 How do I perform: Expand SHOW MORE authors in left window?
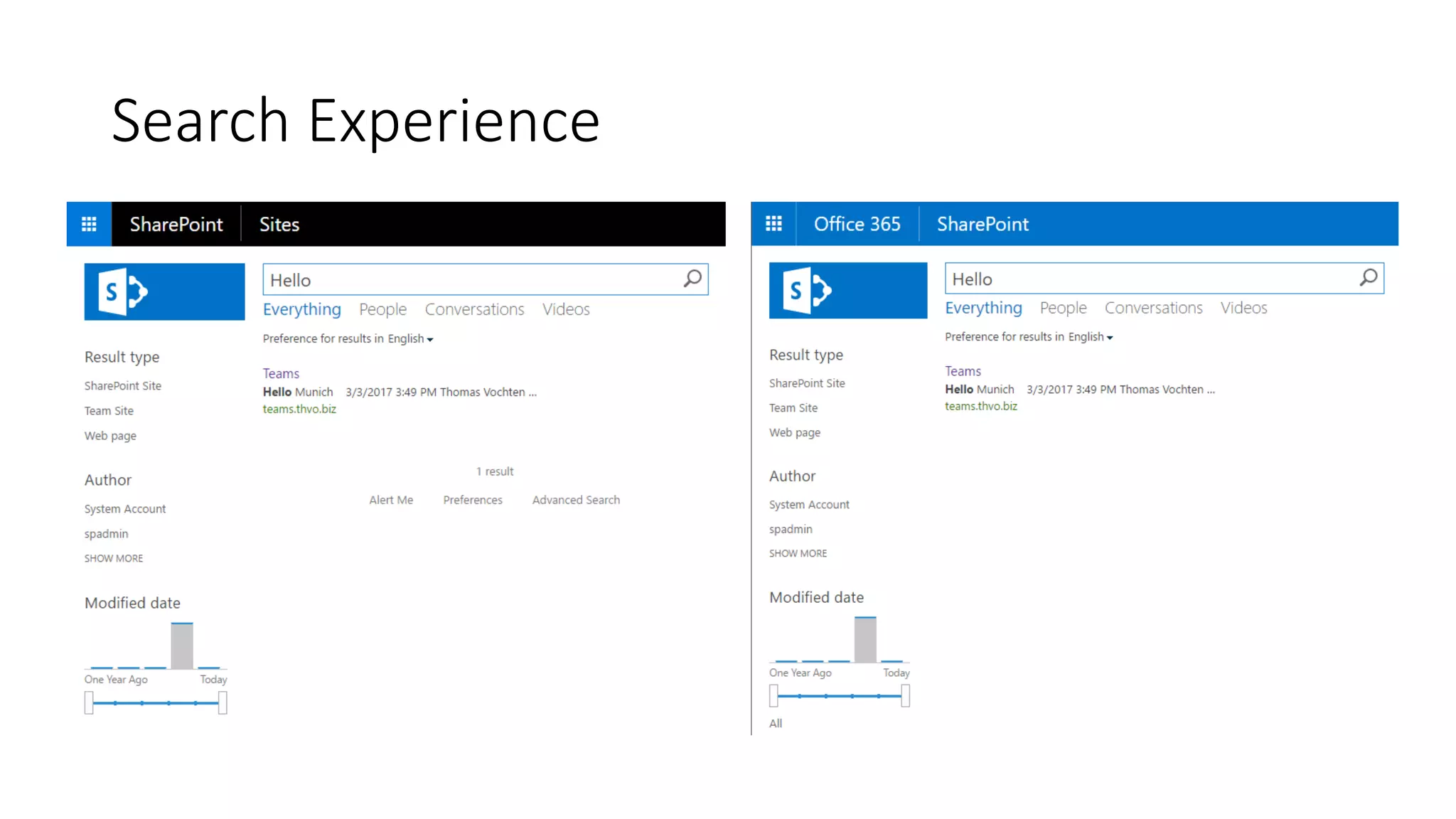pyautogui.click(x=114, y=558)
